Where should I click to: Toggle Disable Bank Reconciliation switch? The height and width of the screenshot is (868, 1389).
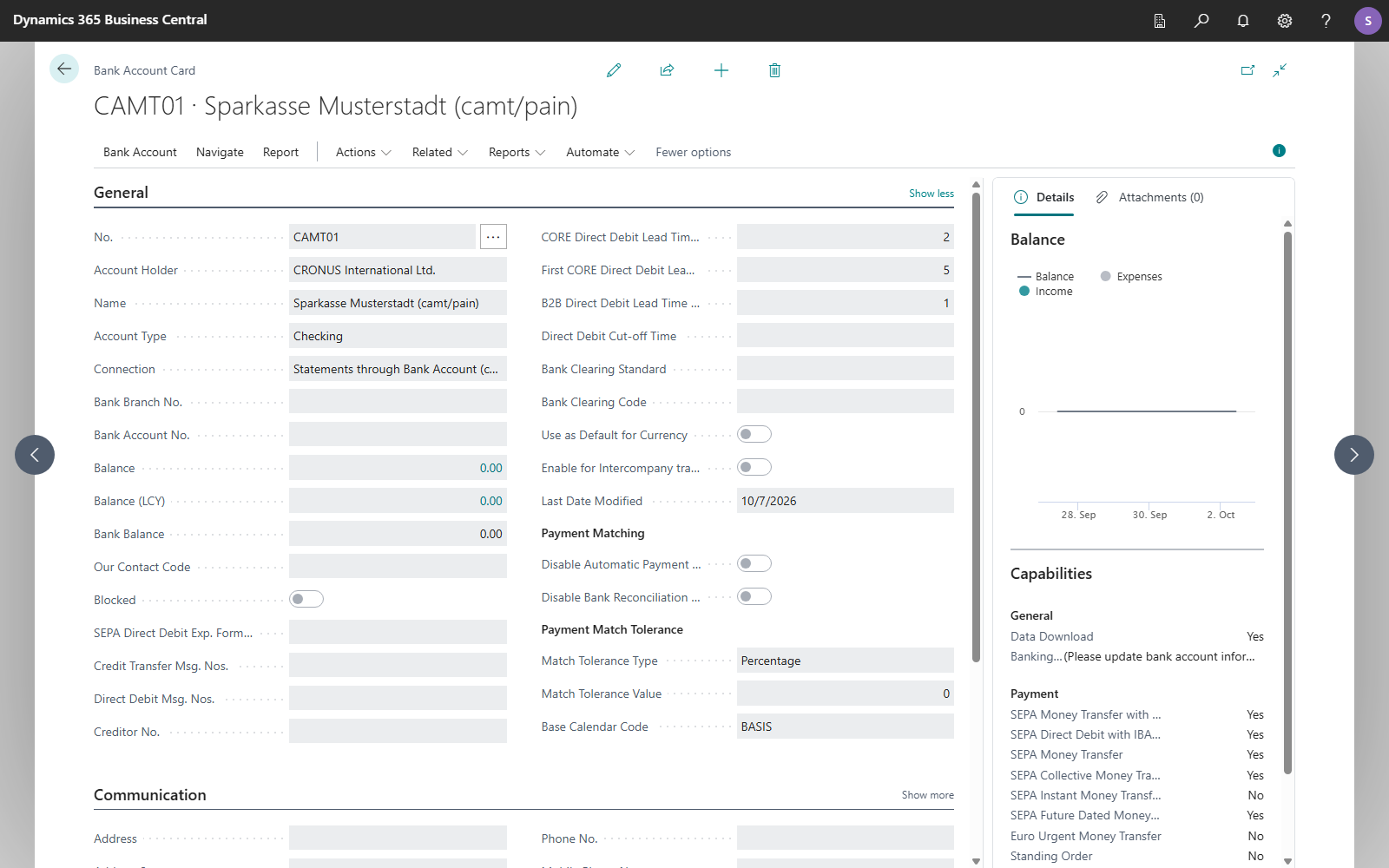754,596
